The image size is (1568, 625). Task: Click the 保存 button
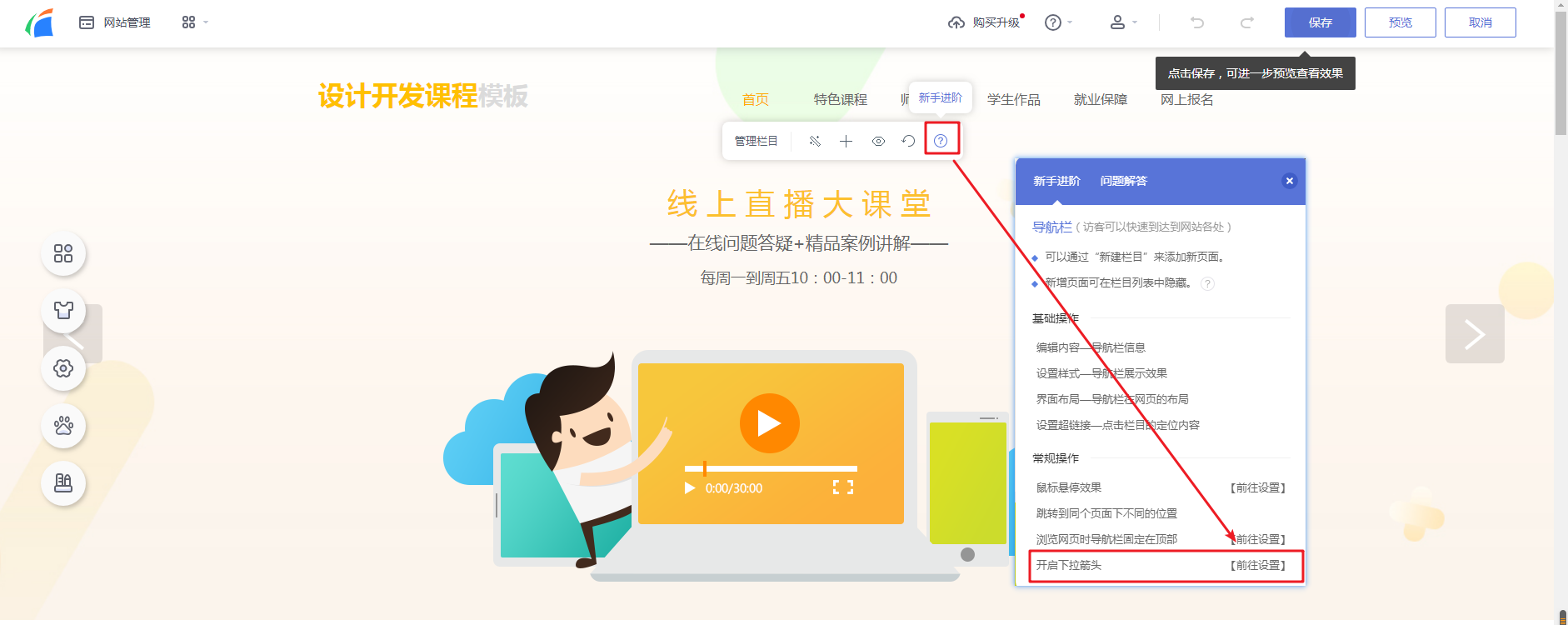pyautogui.click(x=1321, y=22)
